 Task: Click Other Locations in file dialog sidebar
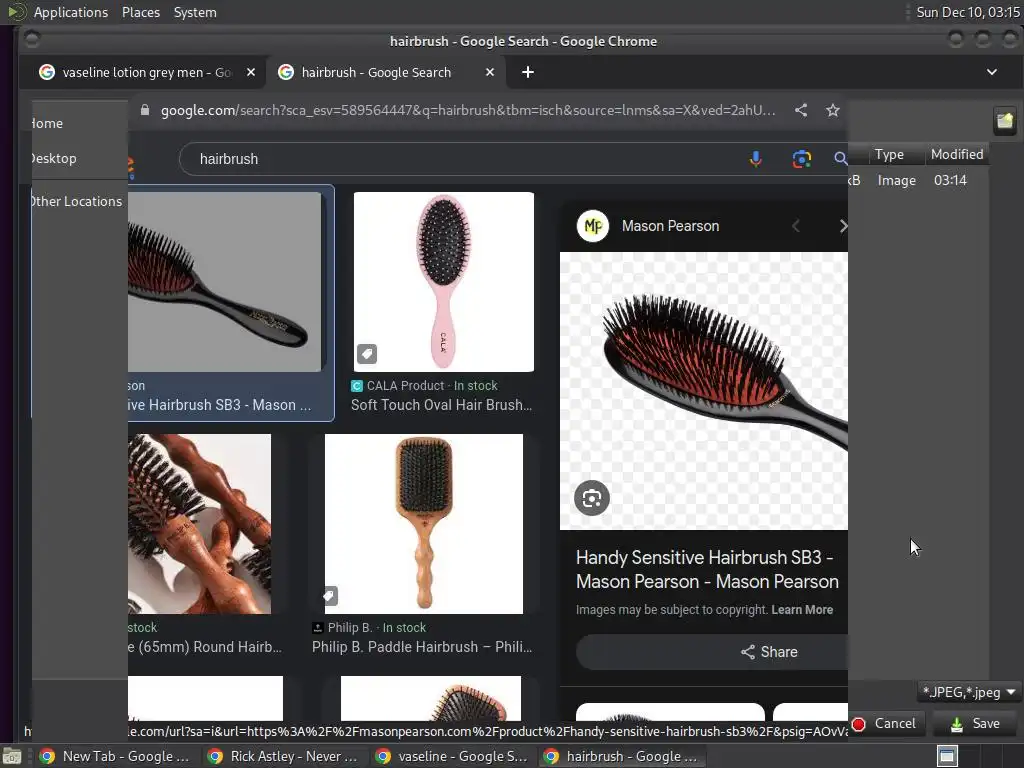click(76, 201)
